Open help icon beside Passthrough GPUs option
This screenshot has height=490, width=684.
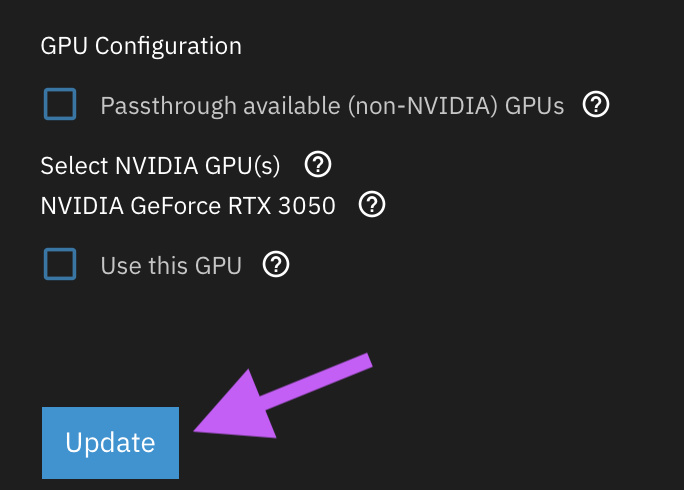click(596, 104)
